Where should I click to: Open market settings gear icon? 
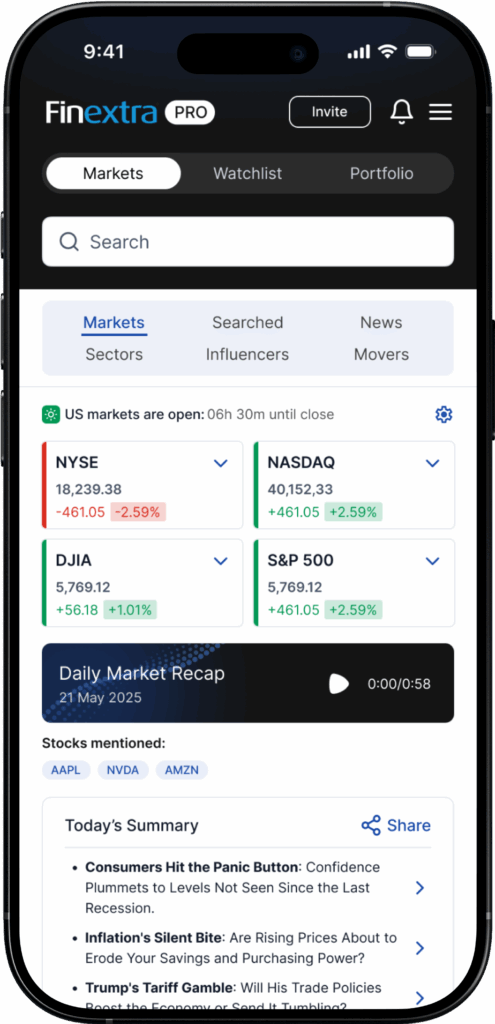tap(444, 415)
